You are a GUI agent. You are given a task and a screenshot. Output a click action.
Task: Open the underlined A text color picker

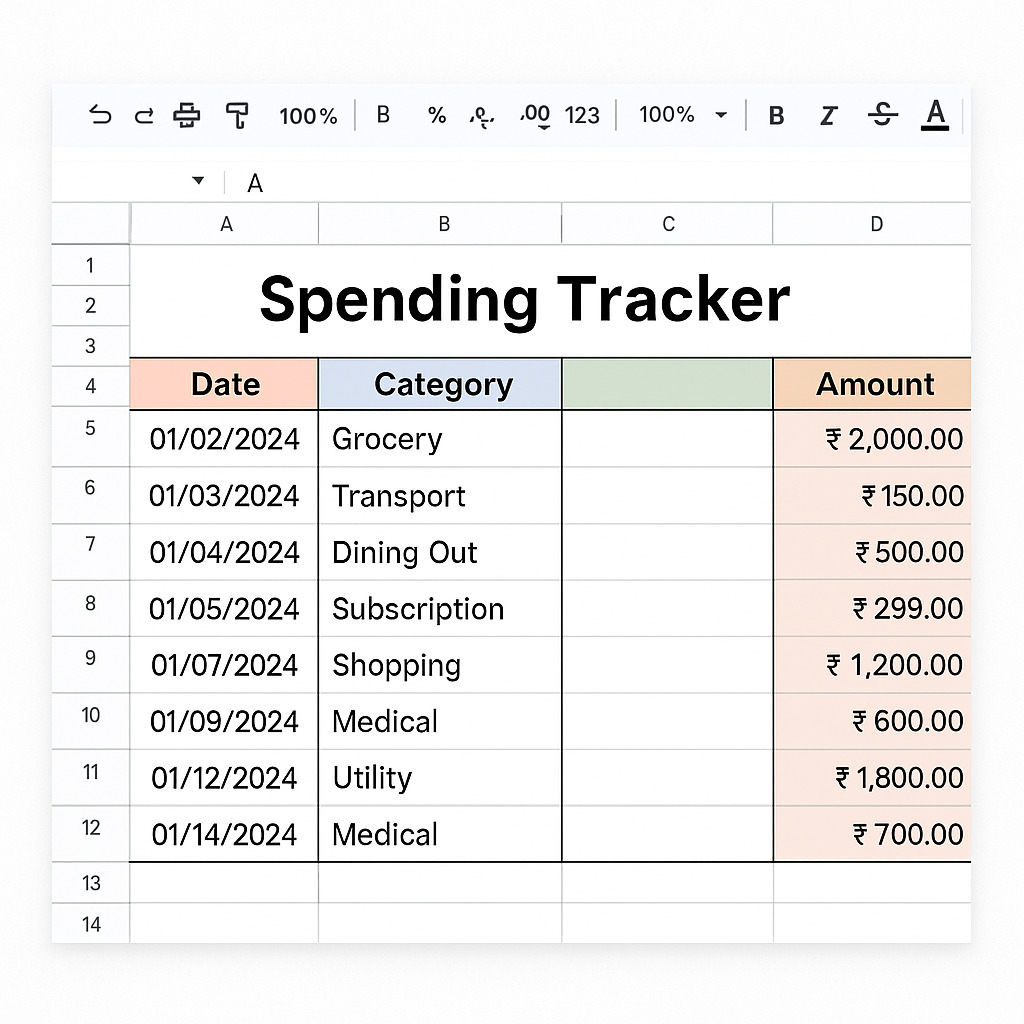click(x=935, y=115)
